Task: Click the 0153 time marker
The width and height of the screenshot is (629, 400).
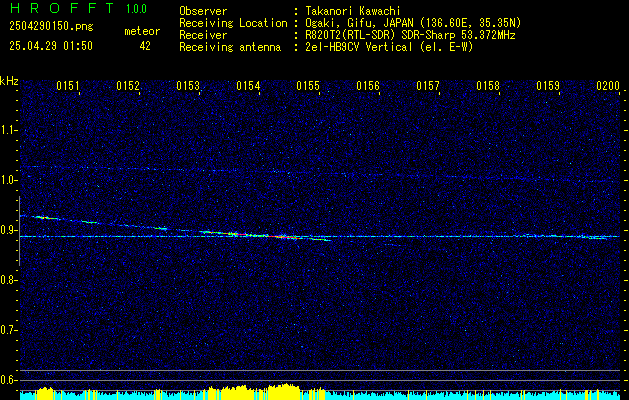Action: [x=188, y=86]
